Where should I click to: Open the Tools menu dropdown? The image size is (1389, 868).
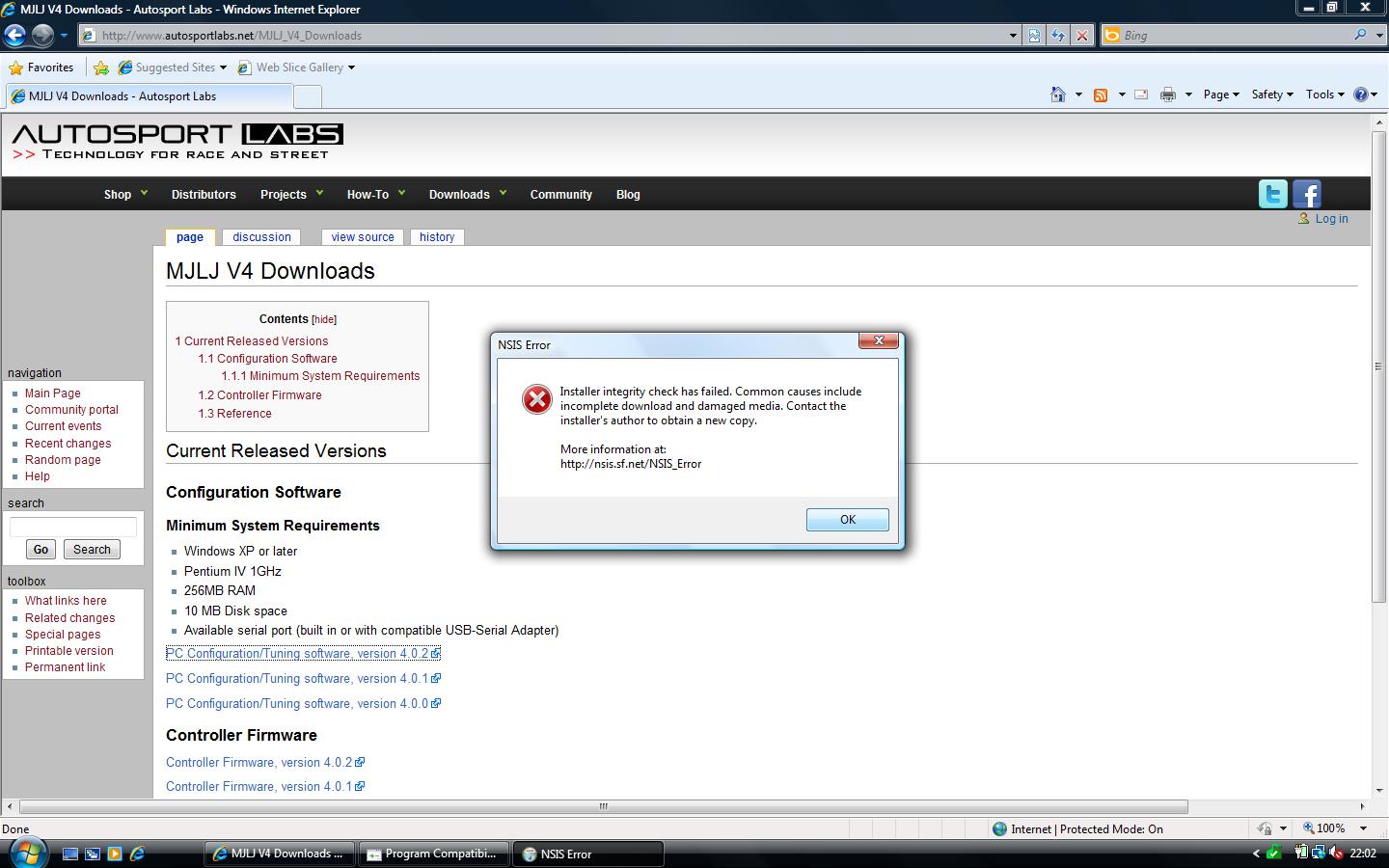coord(1324,95)
